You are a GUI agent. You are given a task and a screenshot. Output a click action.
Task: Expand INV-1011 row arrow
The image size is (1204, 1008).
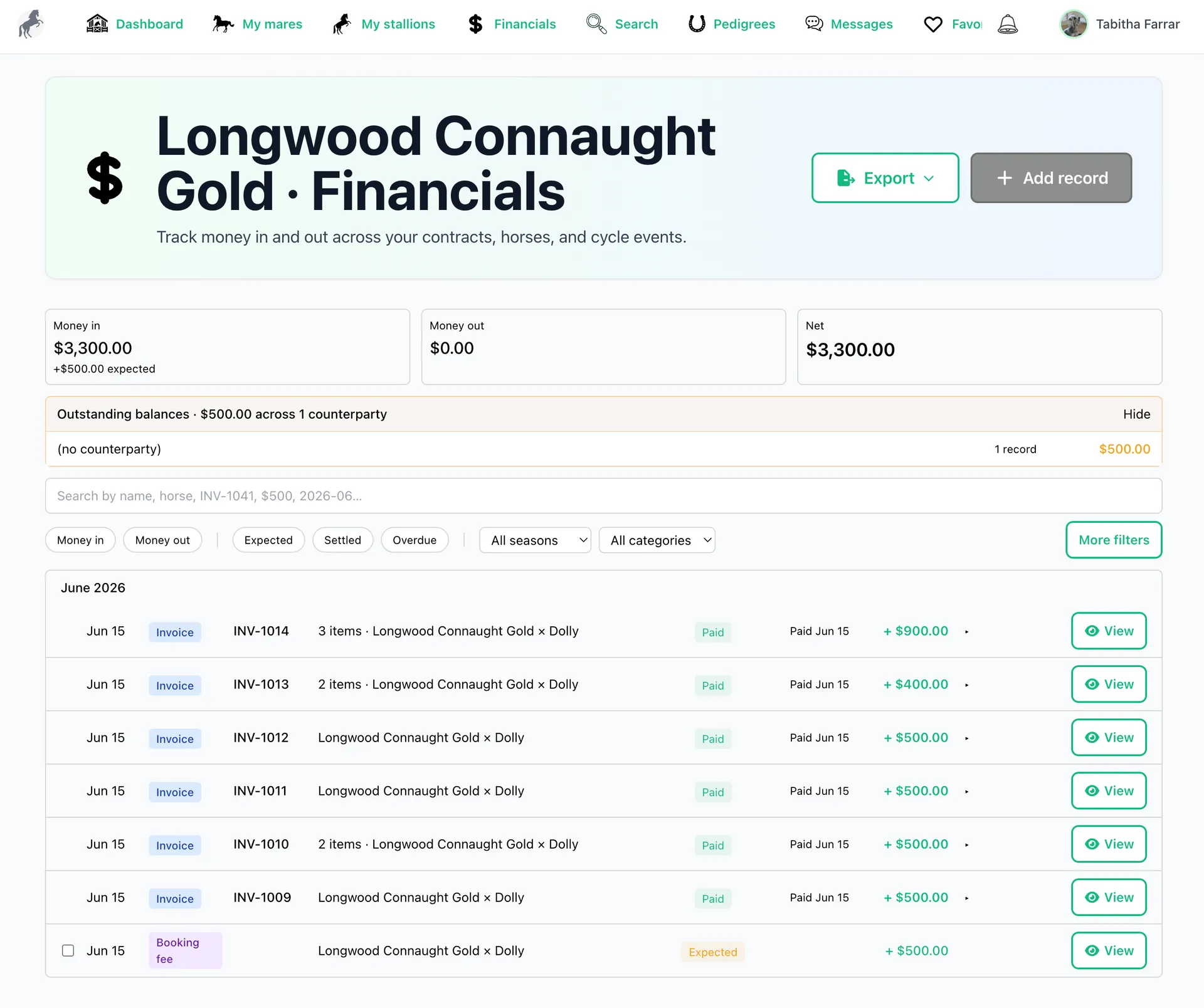click(x=966, y=792)
